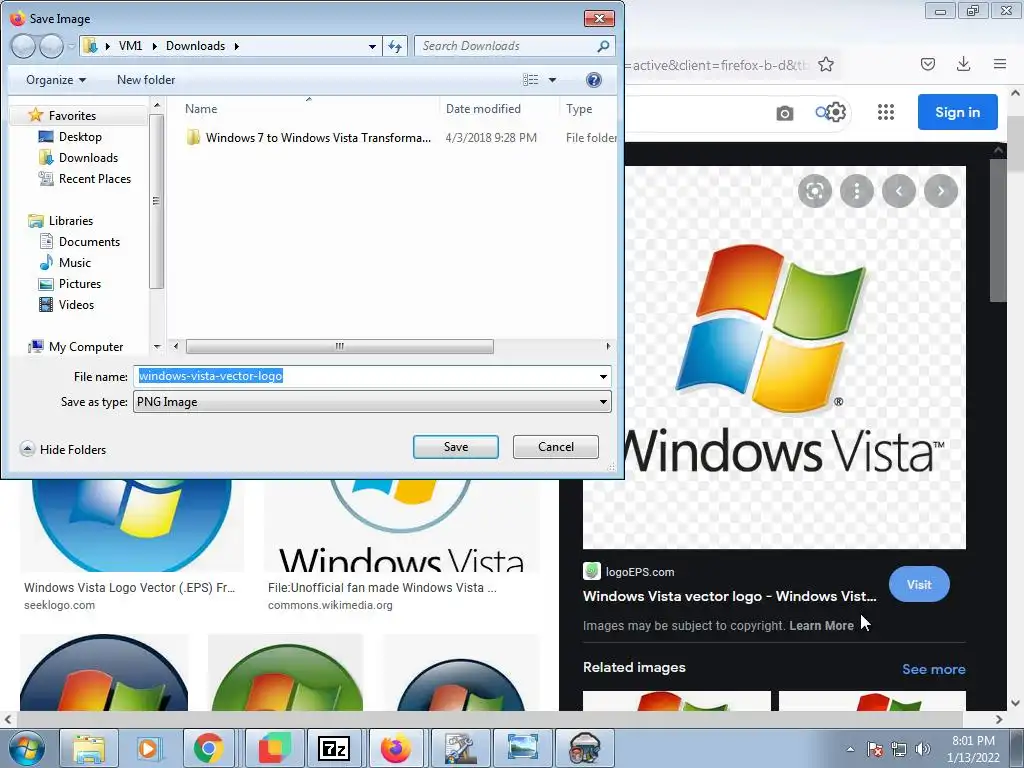
Task: Search by image with the camera icon
Action: 784,113
